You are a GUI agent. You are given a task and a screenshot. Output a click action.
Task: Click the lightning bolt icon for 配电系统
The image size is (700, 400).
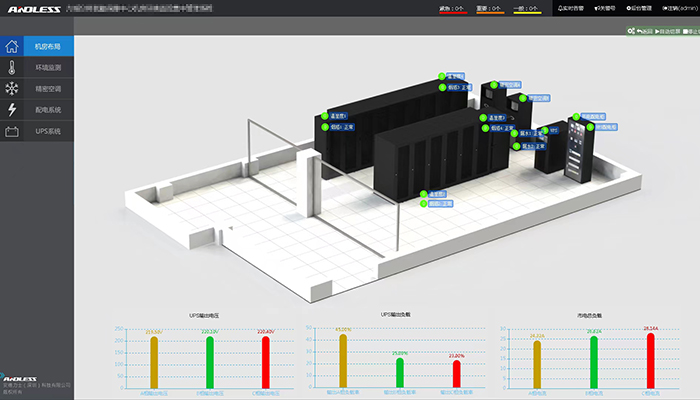12,110
